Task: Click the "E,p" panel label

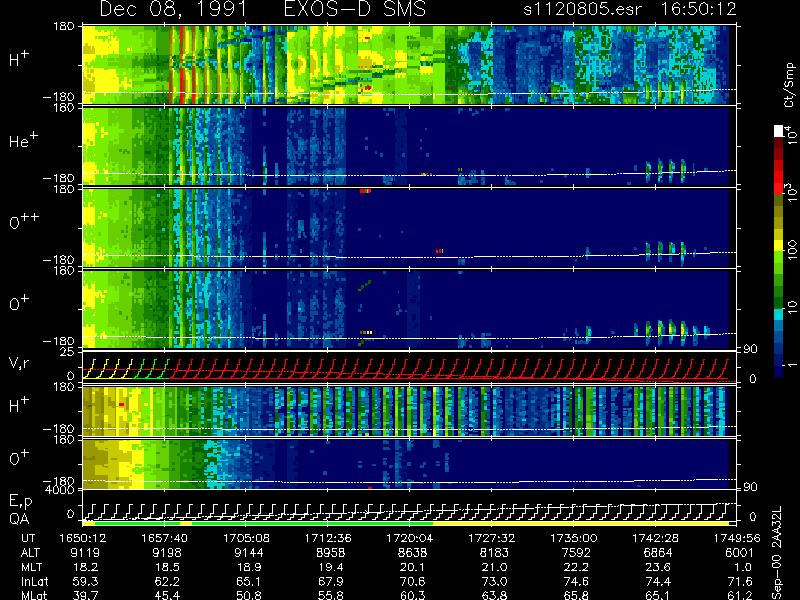Action: point(20,502)
